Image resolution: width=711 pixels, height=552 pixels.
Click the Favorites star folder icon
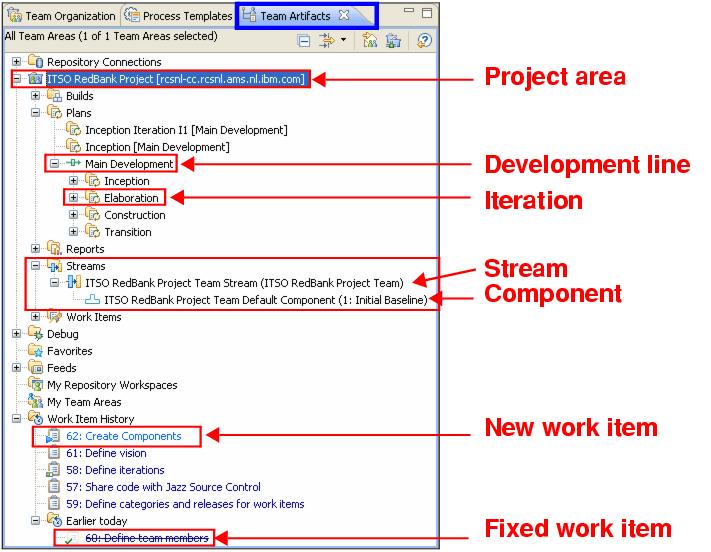pos(35,350)
